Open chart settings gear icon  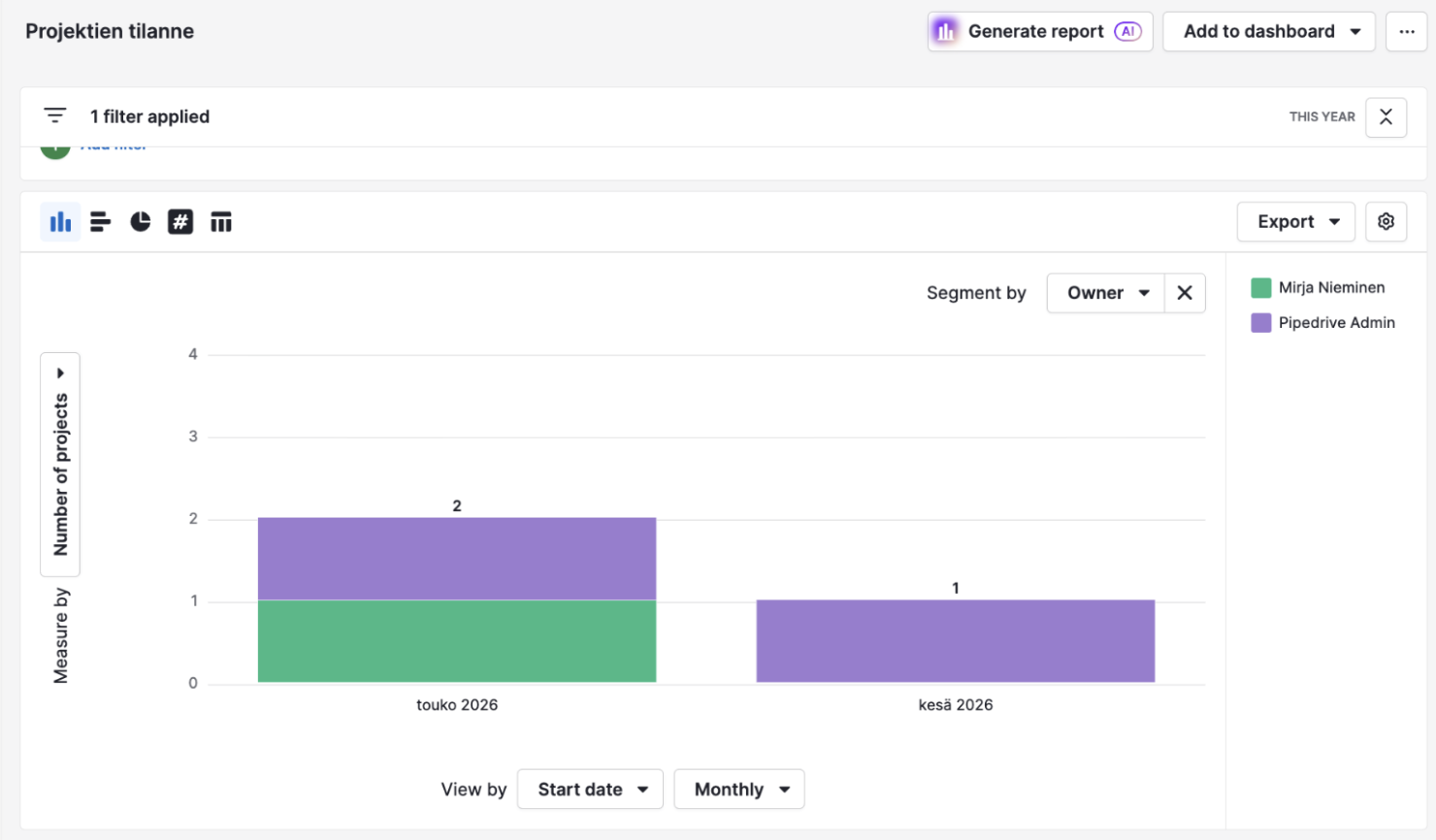(x=1386, y=221)
